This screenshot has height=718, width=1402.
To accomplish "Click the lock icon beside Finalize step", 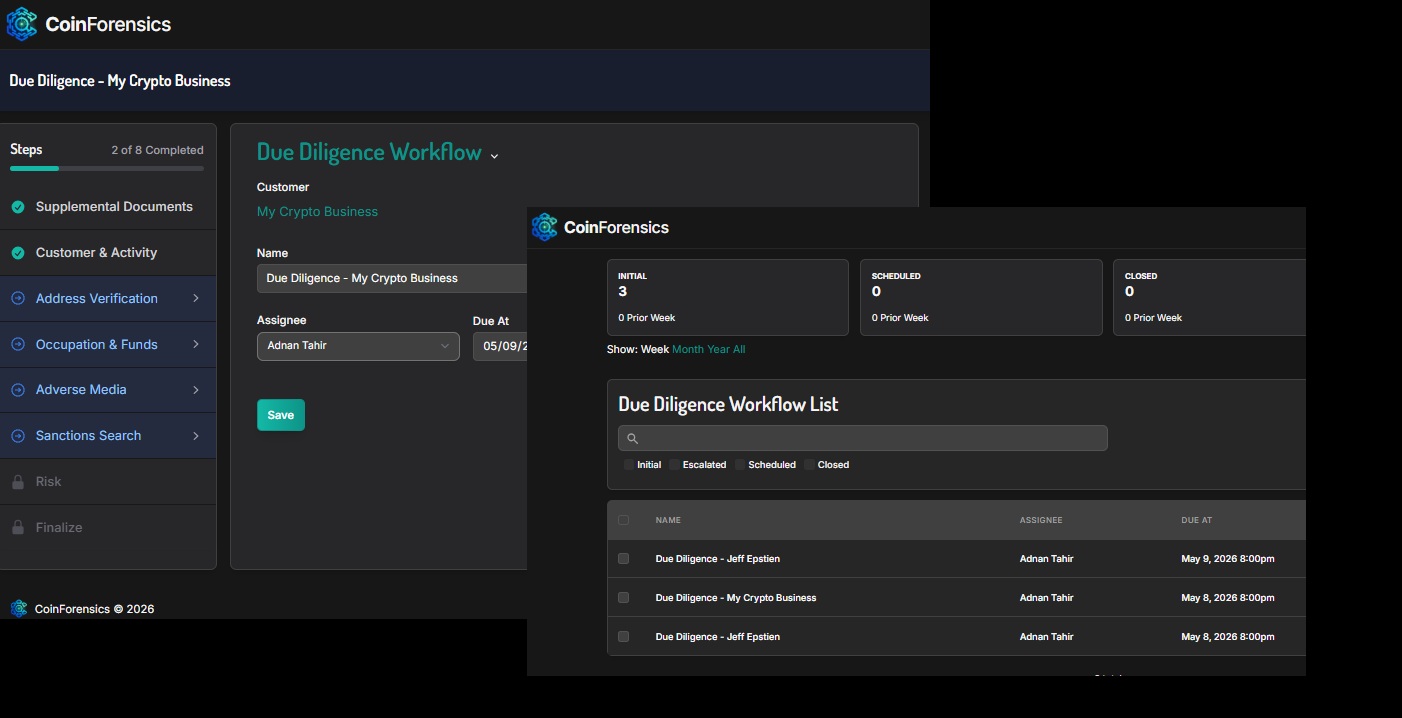I will (x=18, y=528).
